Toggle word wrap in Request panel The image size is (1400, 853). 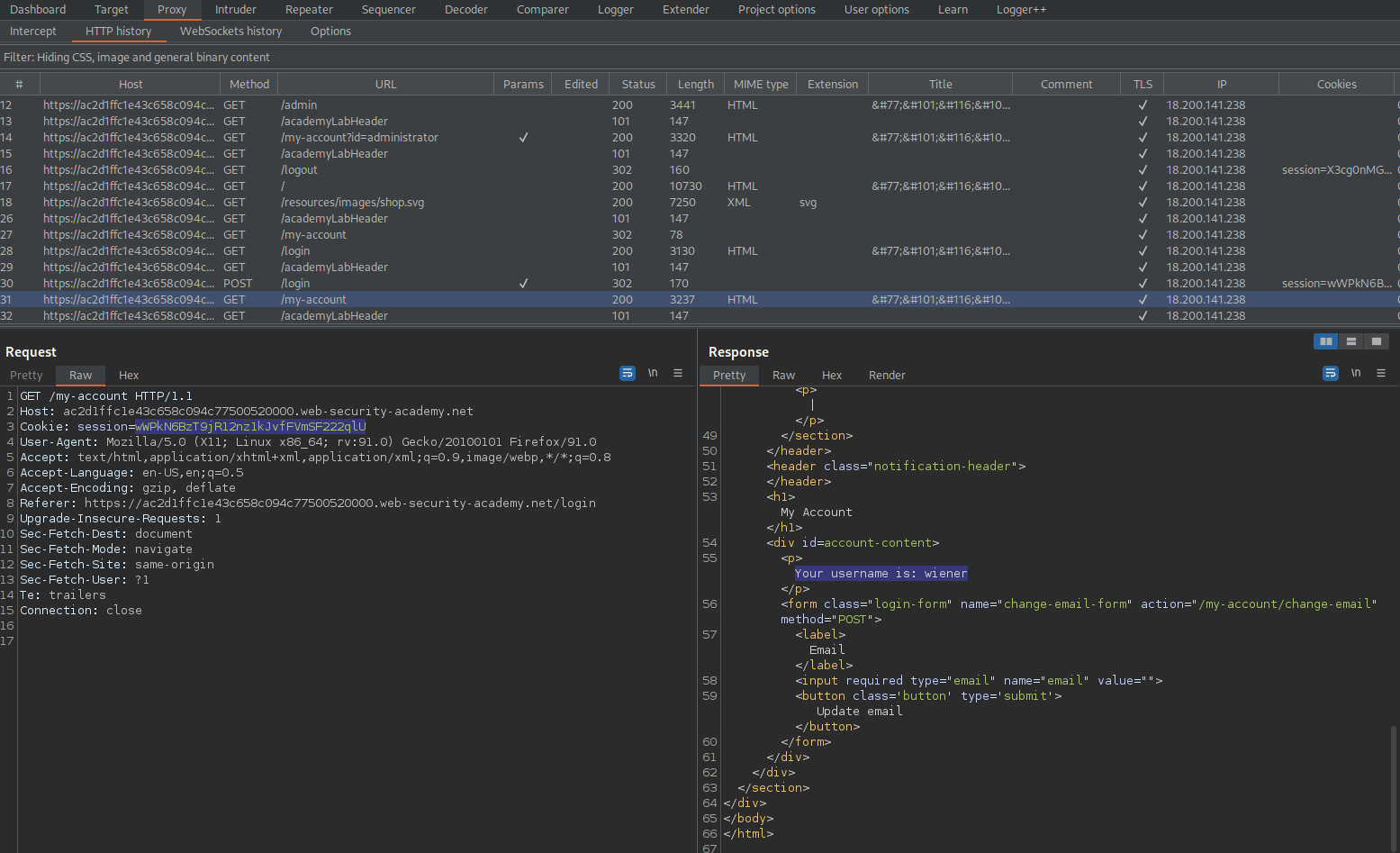pos(628,373)
